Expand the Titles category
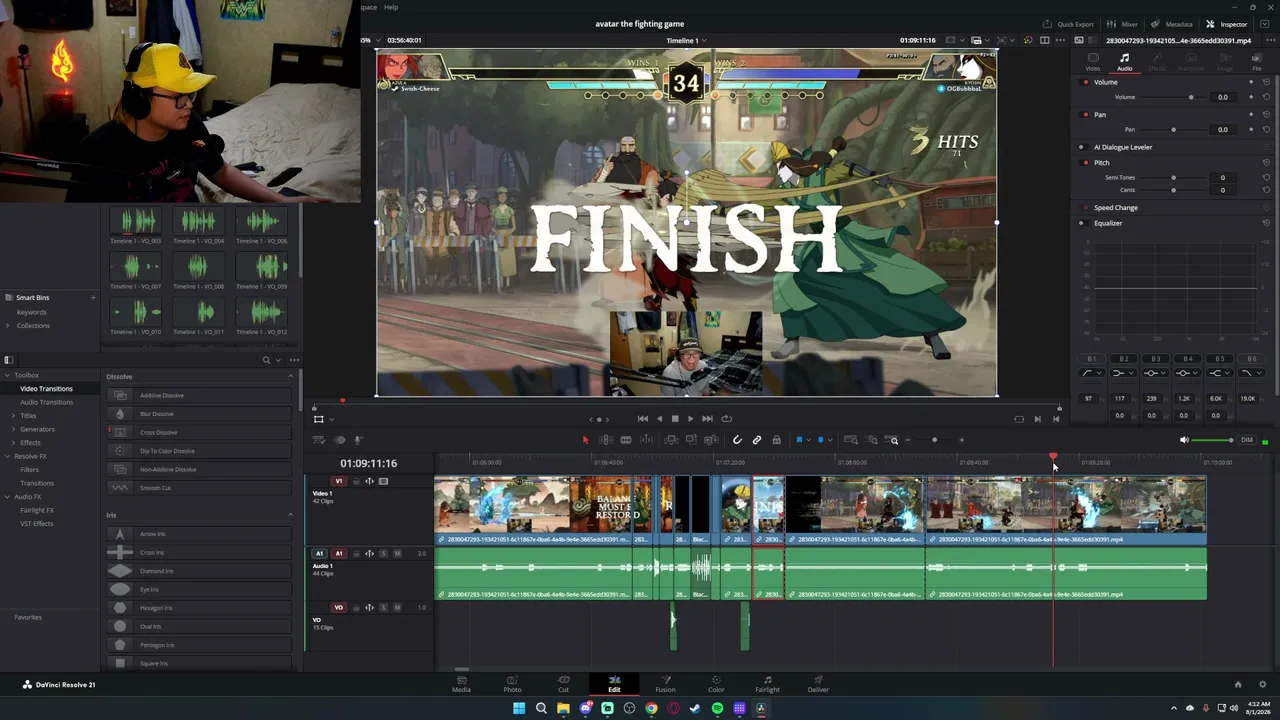The height and width of the screenshot is (720, 1280). [x=14, y=415]
